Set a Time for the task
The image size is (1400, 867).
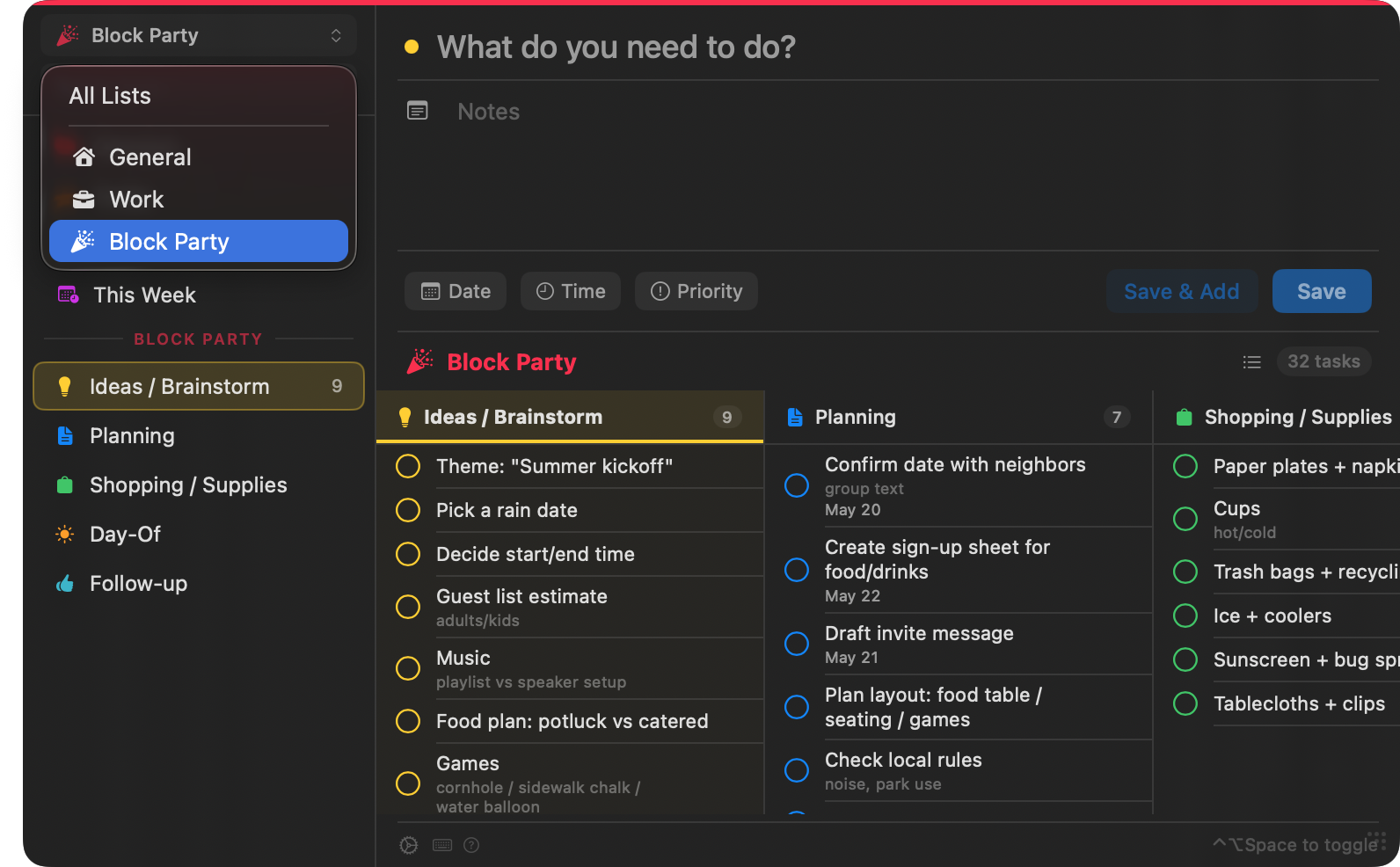(x=571, y=291)
